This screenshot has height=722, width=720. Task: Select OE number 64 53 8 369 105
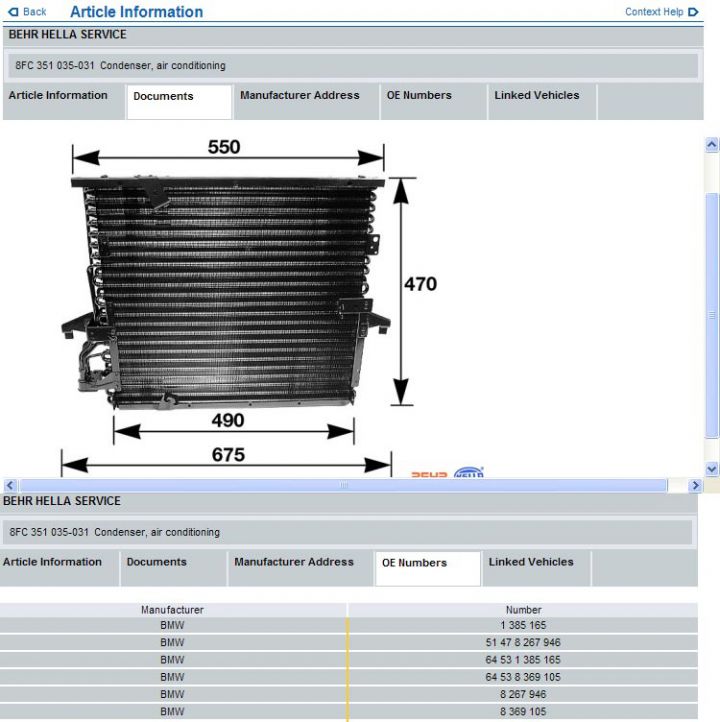tap(523, 677)
